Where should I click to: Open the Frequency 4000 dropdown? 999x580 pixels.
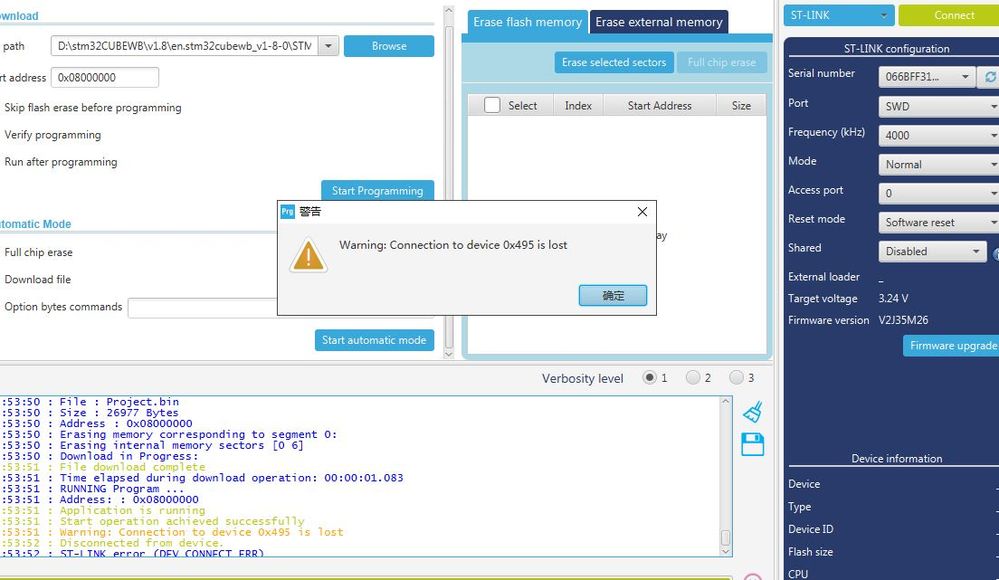tap(938, 135)
